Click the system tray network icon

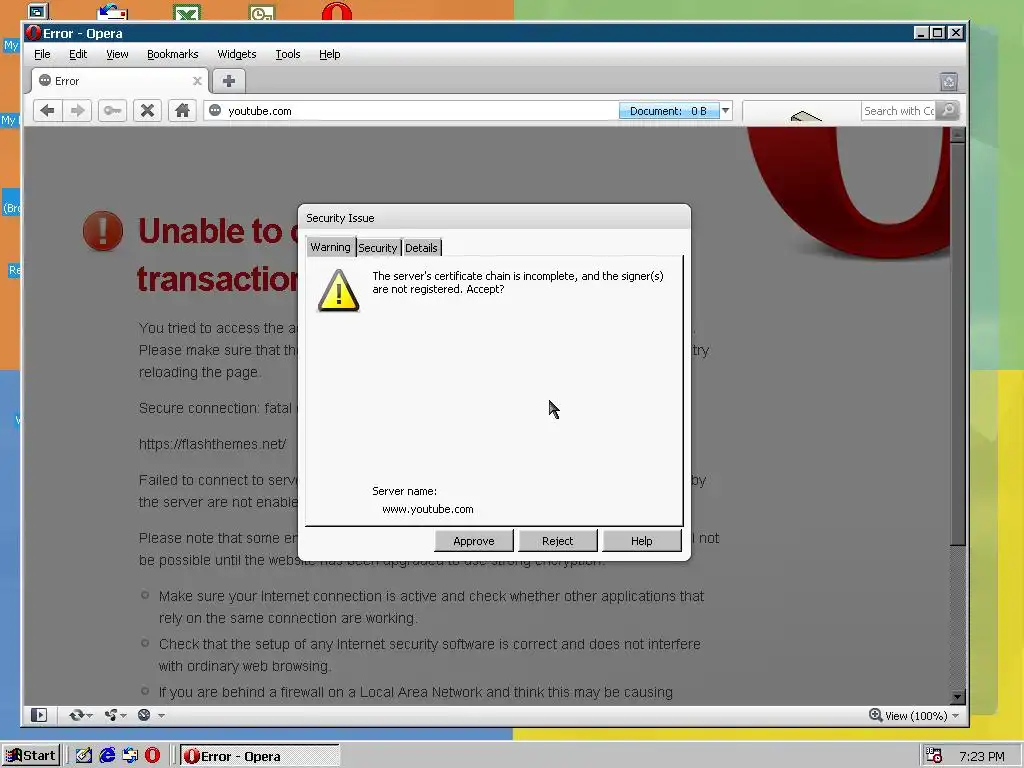coord(934,756)
